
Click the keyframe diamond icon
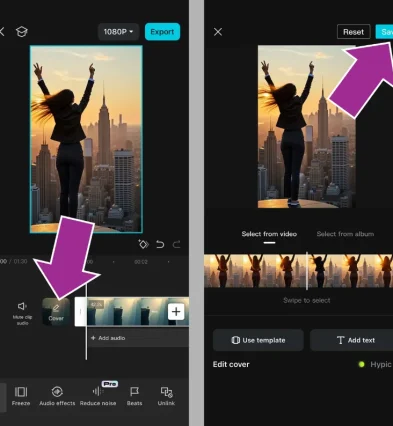pos(143,244)
